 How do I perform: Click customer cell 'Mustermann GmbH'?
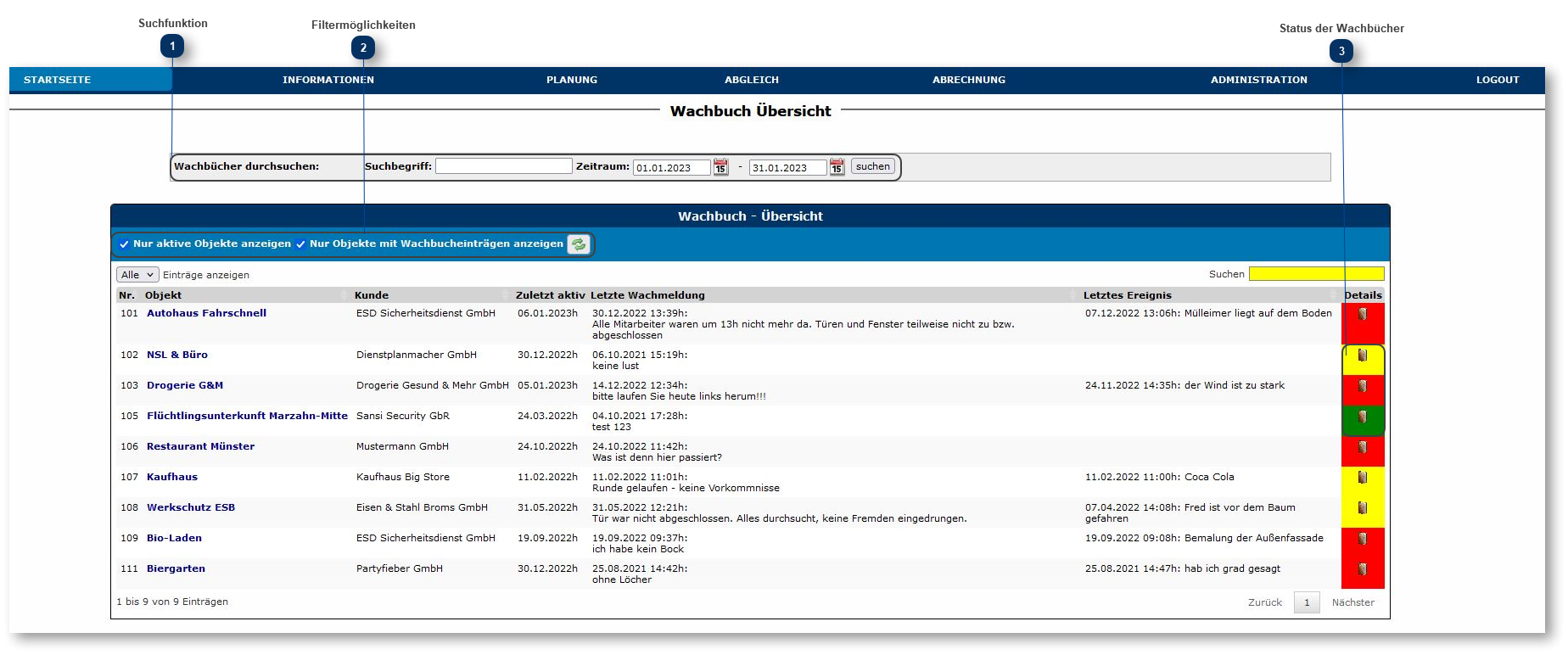pos(402,446)
